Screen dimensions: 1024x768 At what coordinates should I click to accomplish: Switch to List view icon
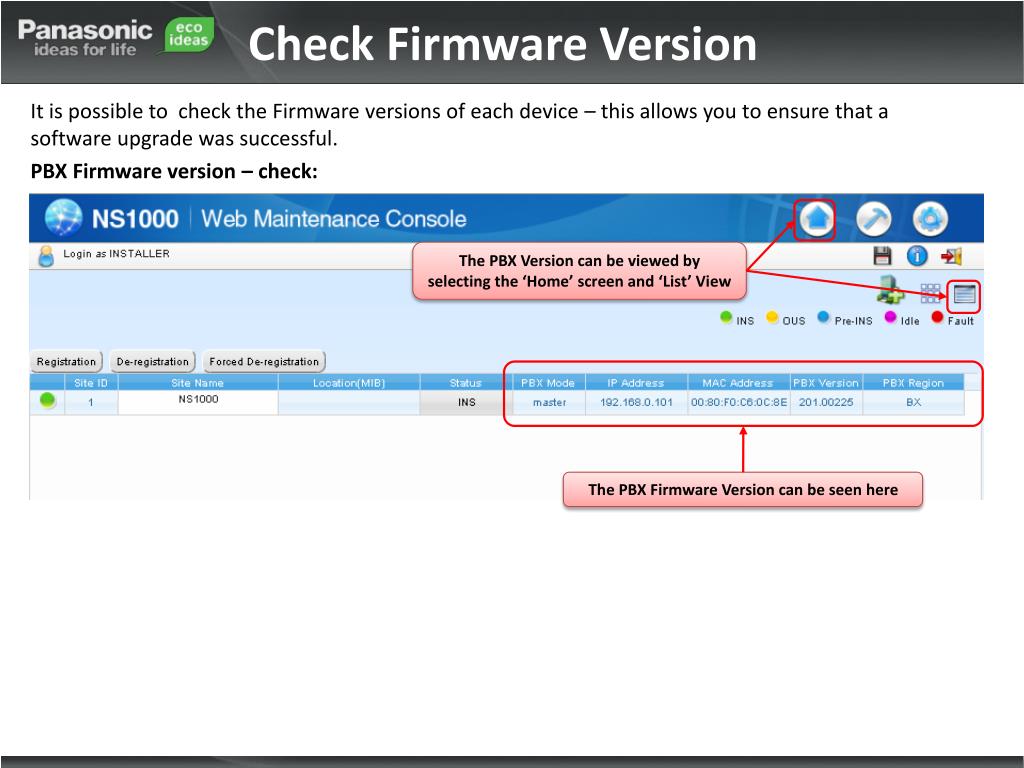(964, 295)
